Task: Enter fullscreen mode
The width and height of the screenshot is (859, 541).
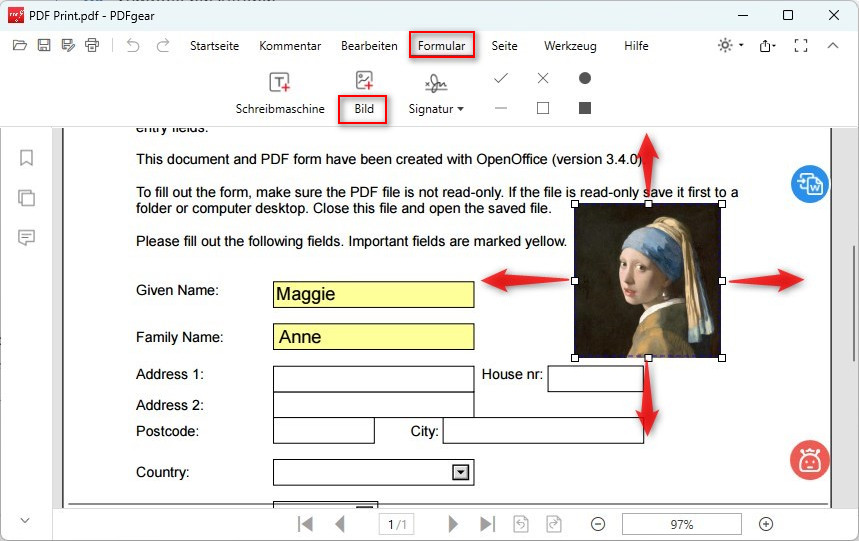Action: tap(801, 46)
